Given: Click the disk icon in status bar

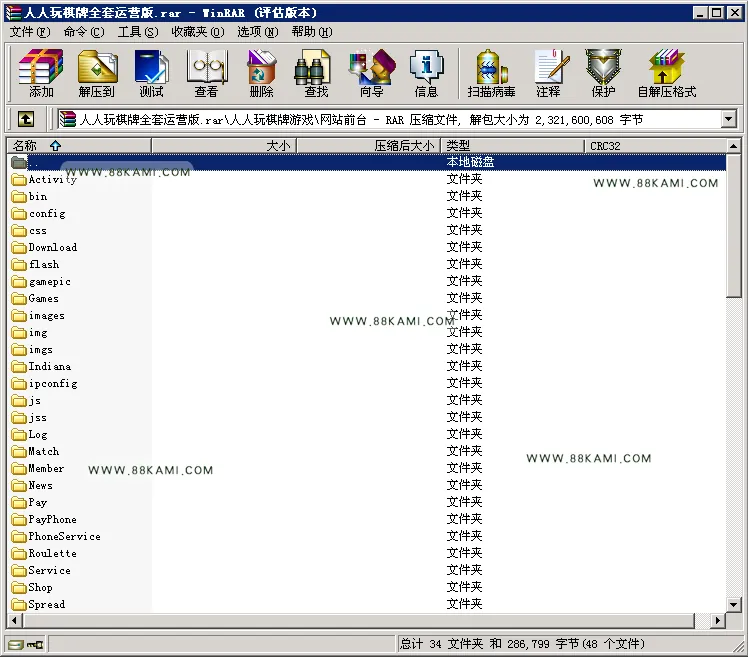Looking at the screenshot, I should (x=15, y=645).
